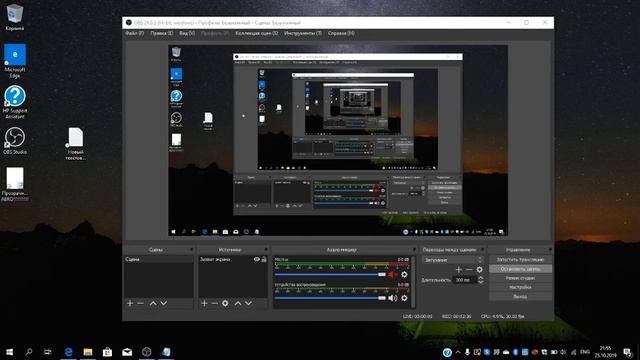Open the Вид menu
This screenshot has height=360, width=640.
[187, 33]
